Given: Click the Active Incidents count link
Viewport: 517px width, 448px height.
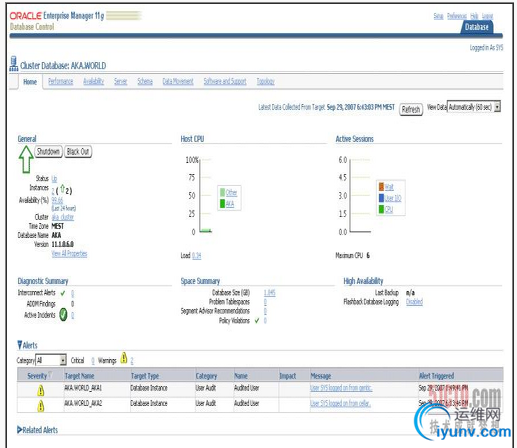Looking at the screenshot, I should point(73,315).
